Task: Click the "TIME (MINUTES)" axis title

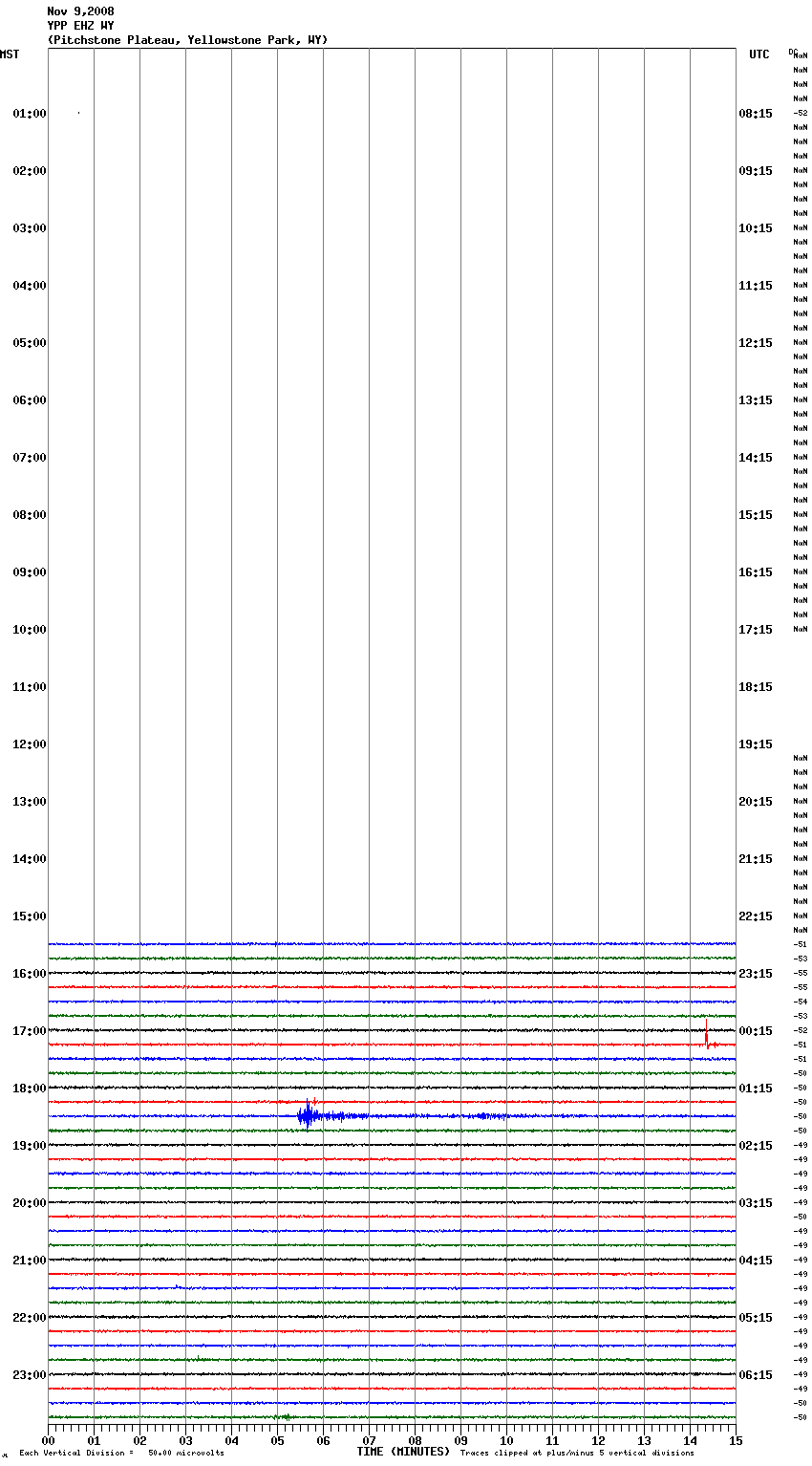Action: point(403,1452)
